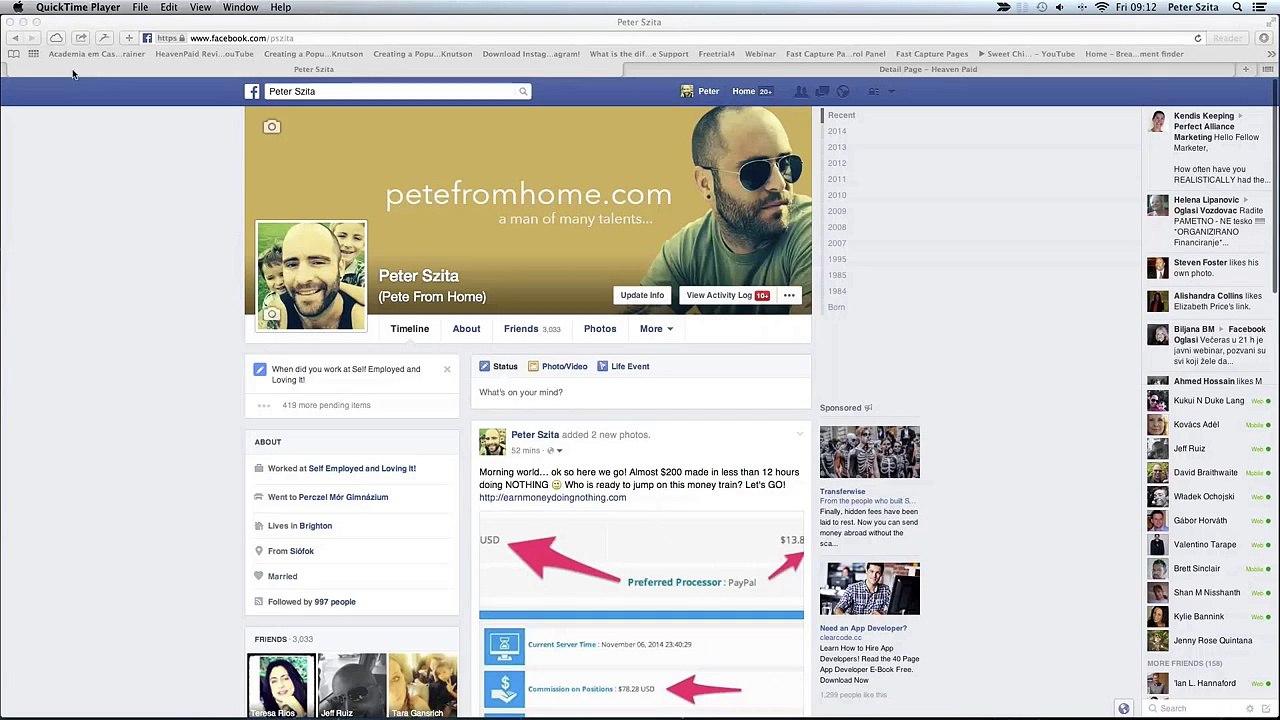Jump to Born on the timeline

click(x=837, y=307)
